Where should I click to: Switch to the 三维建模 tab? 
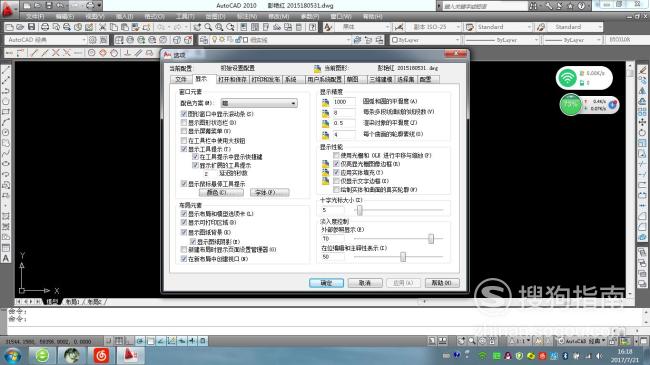point(381,79)
